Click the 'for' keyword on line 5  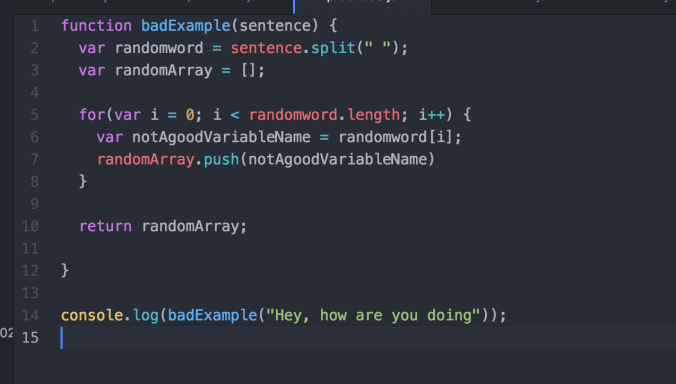(x=92, y=115)
